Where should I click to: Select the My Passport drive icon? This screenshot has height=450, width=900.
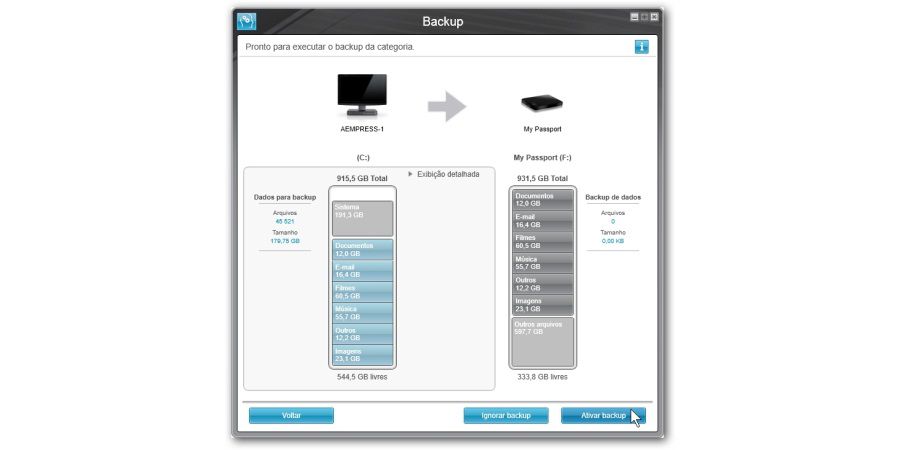pyautogui.click(x=542, y=103)
